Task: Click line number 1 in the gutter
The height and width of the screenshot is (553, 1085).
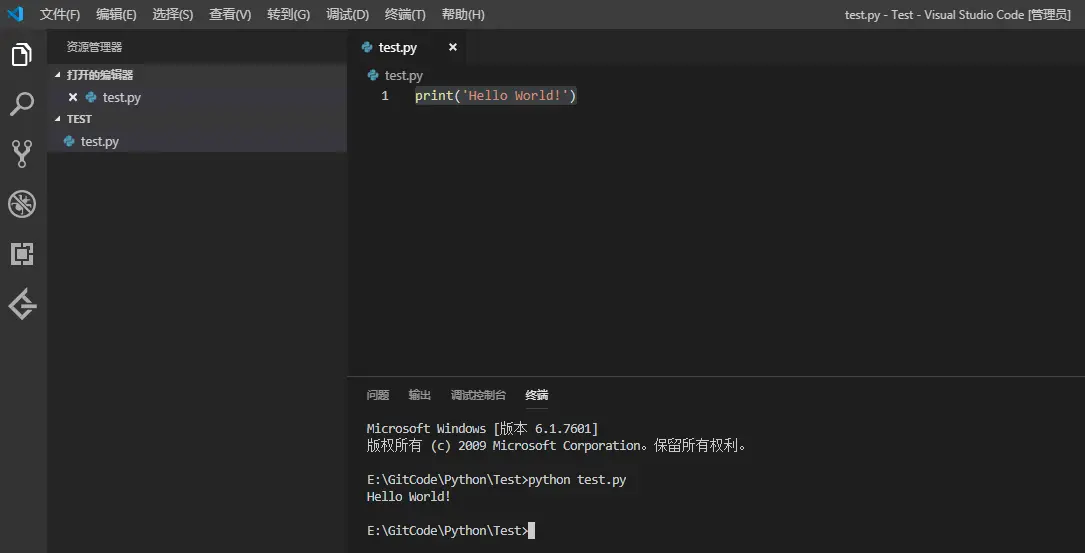Action: [385, 96]
